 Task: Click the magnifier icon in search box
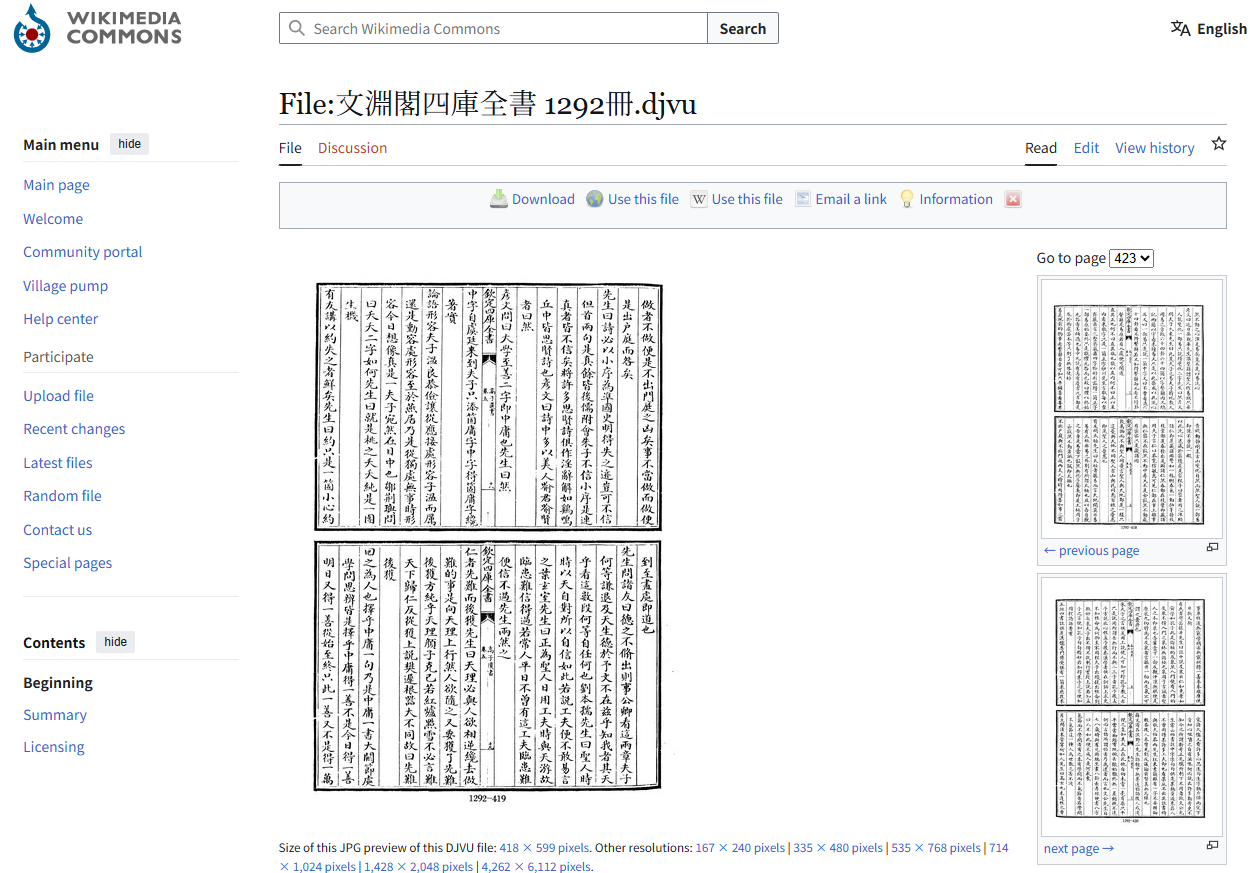296,28
